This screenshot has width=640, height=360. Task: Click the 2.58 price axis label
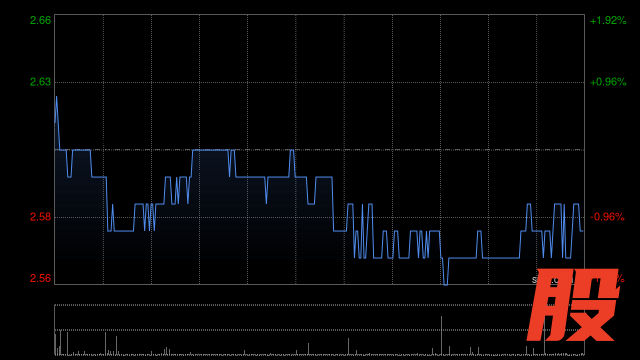[40, 217]
